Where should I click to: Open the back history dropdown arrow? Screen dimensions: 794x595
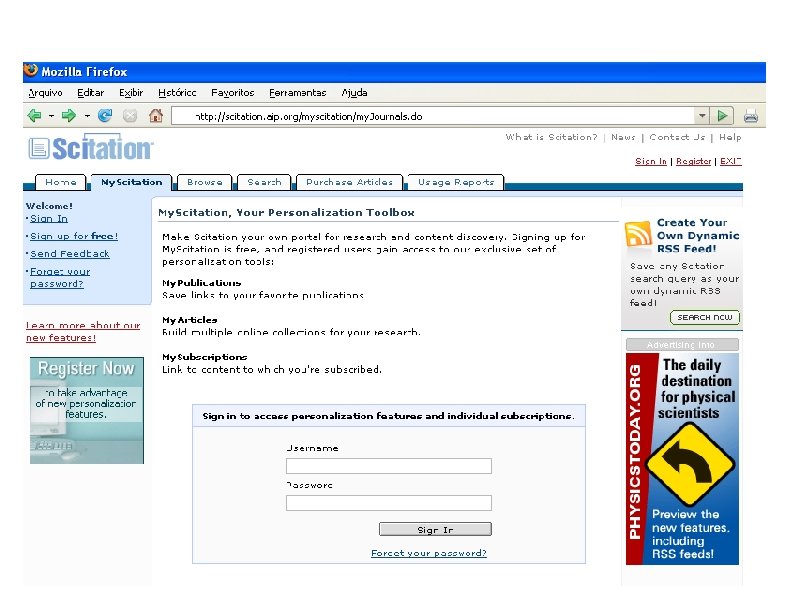pyautogui.click(x=51, y=116)
